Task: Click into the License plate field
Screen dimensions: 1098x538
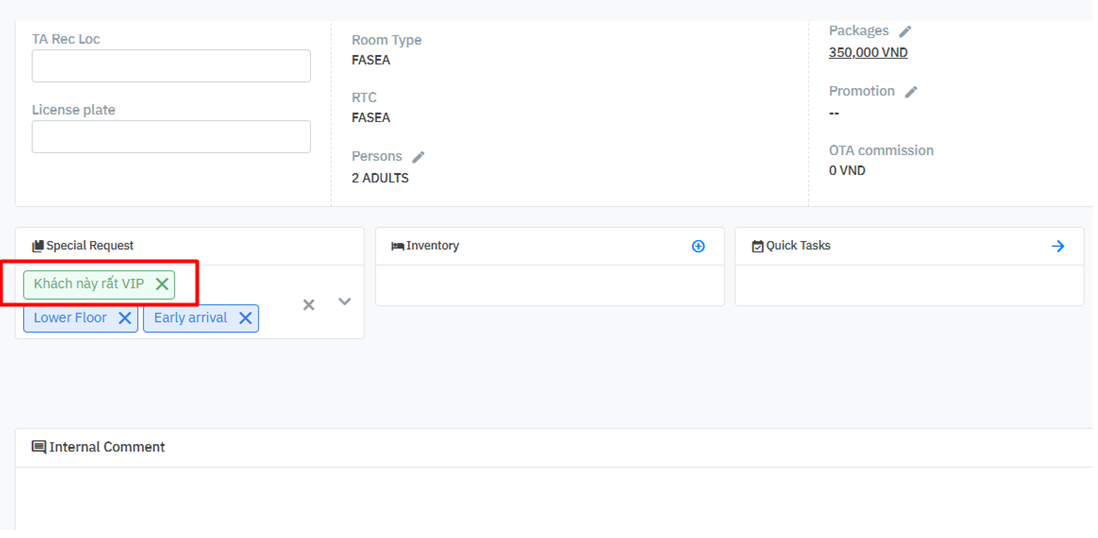Action: 171,137
